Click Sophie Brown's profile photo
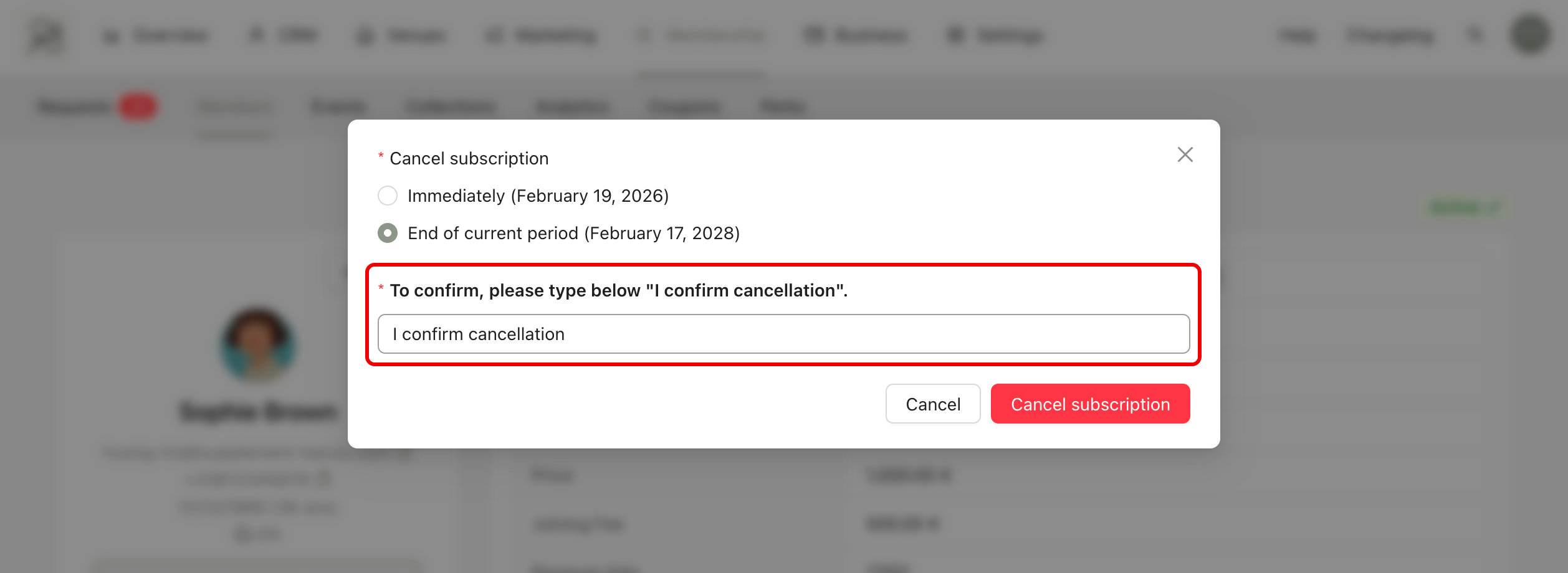This screenshot has width=1568, height=573. pos(258,345)
